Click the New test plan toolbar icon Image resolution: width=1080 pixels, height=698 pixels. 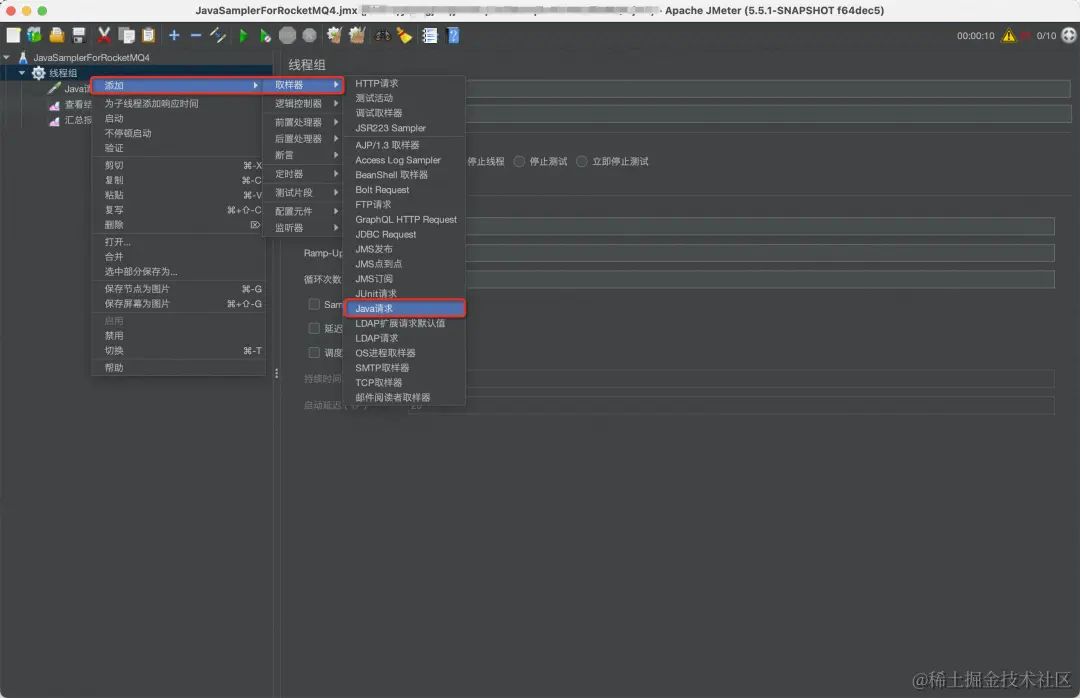coord(13,35)
